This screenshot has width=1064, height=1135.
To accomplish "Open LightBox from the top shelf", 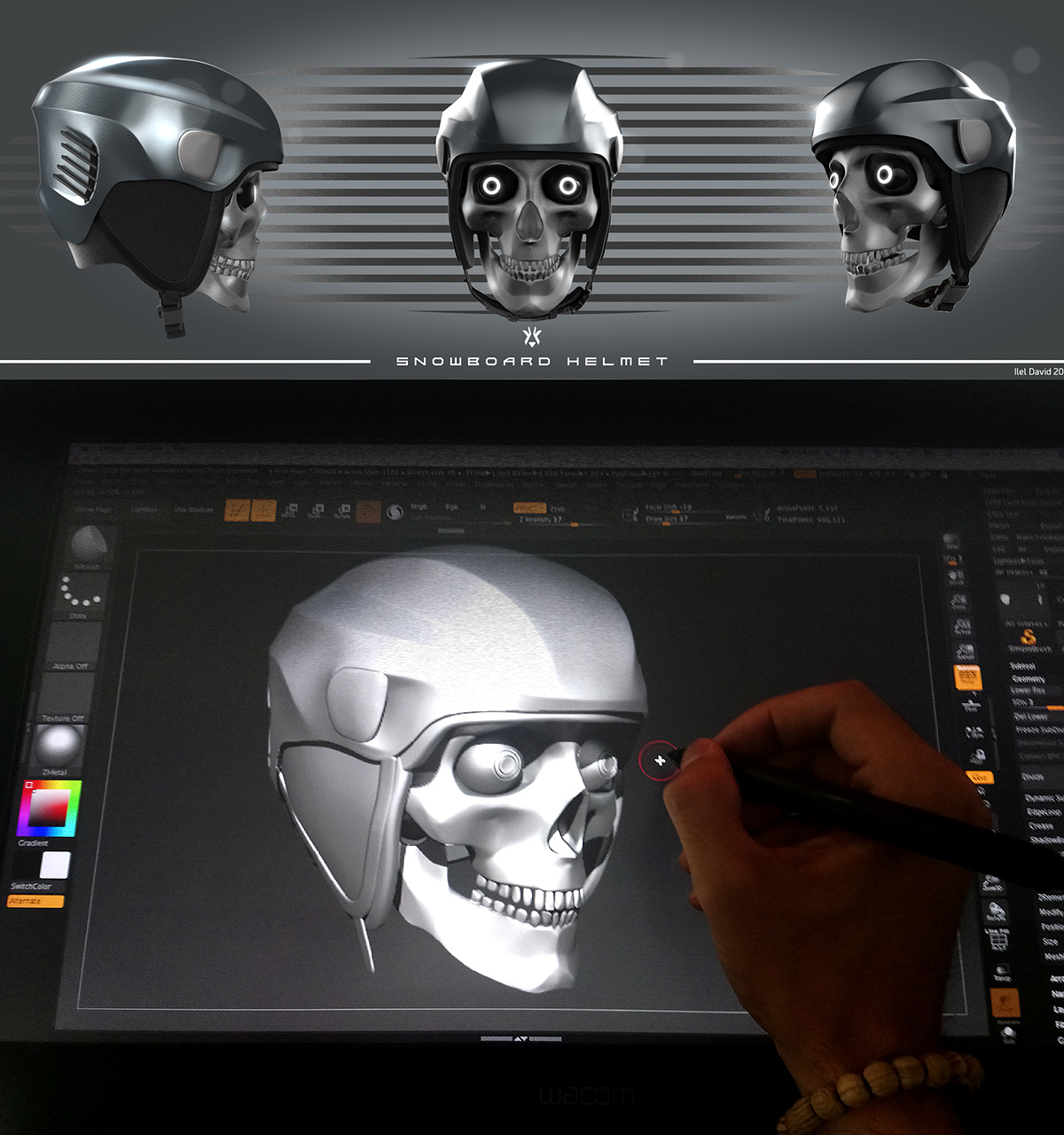I will tap(144, 510).
